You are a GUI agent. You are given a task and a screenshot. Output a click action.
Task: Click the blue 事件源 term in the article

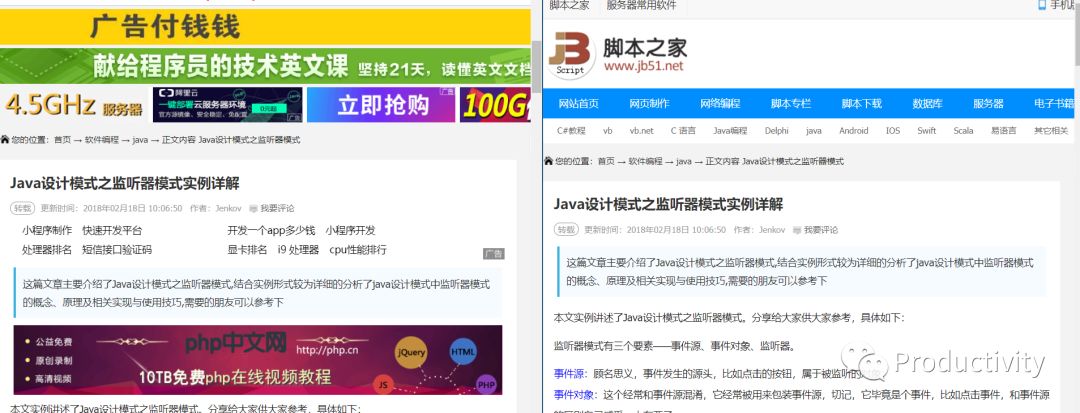pos(569,374)
